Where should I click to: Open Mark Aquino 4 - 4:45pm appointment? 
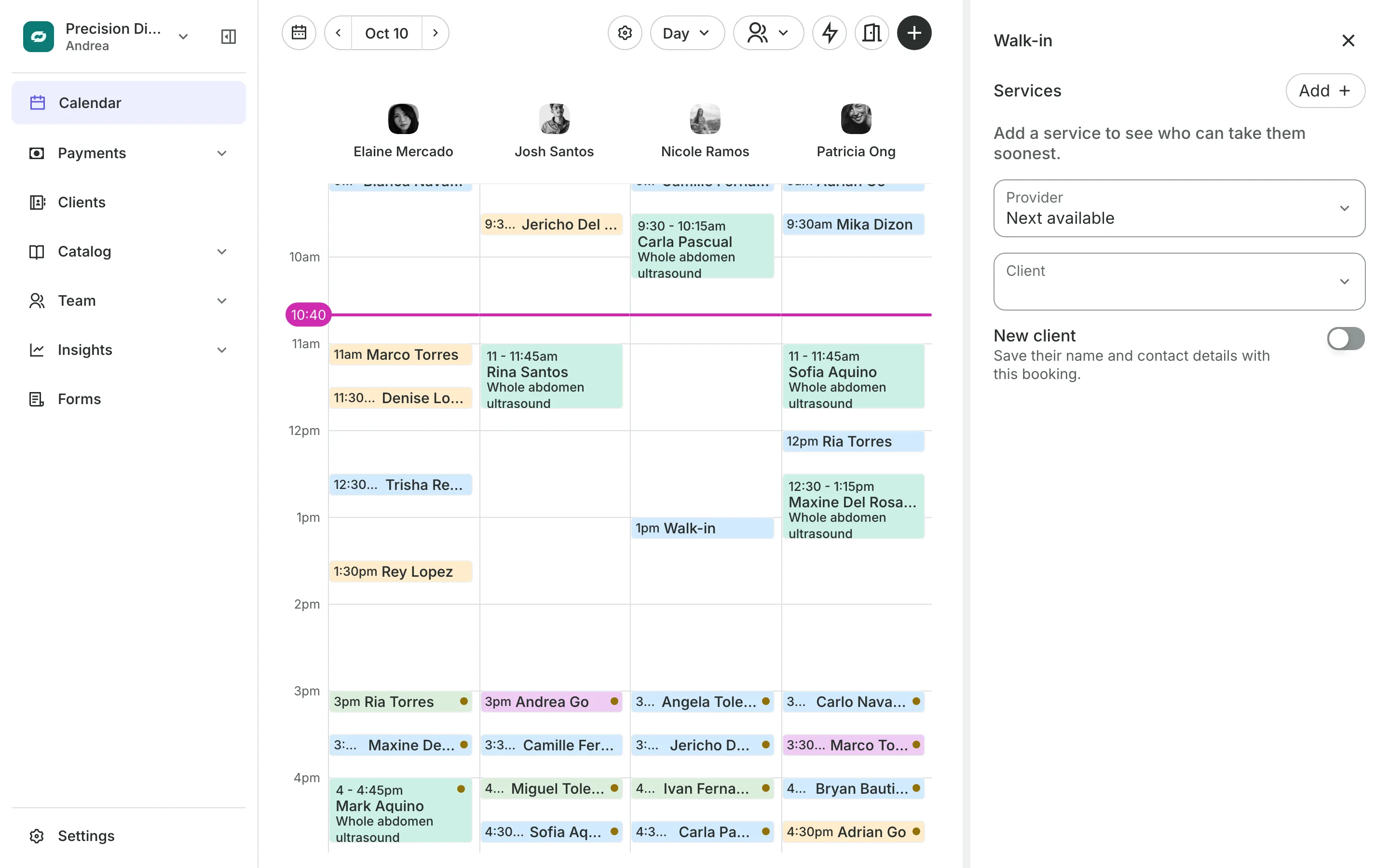pyautogui.click(x=401, y=811)
